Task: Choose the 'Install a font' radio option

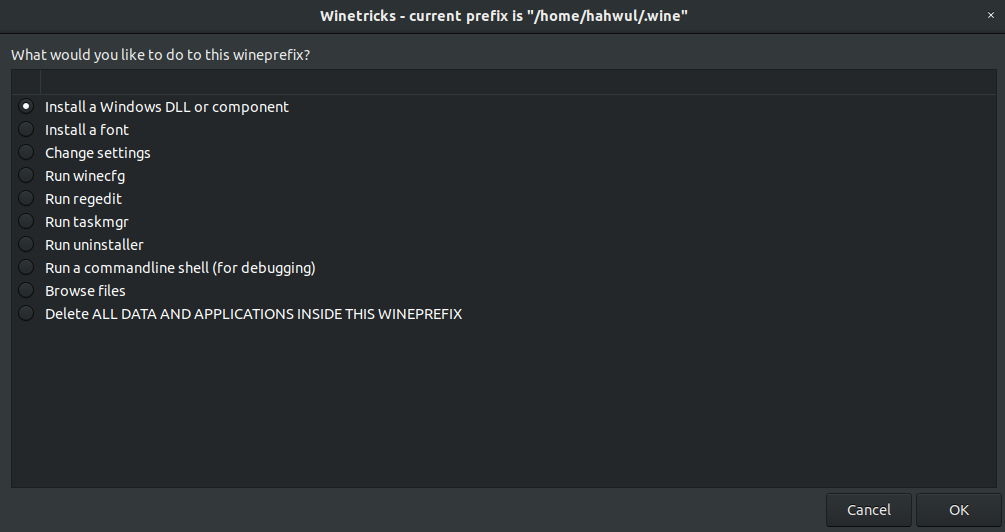Action: pyautogui.click(x=26, y=130)
